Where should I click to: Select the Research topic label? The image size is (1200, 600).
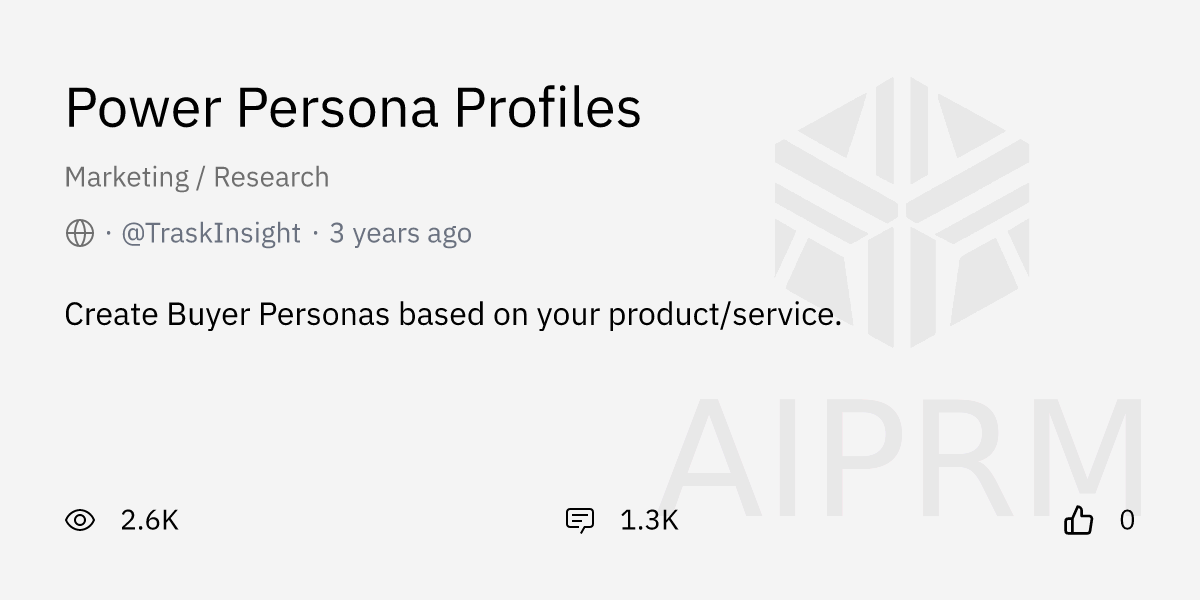coord(271,177)
